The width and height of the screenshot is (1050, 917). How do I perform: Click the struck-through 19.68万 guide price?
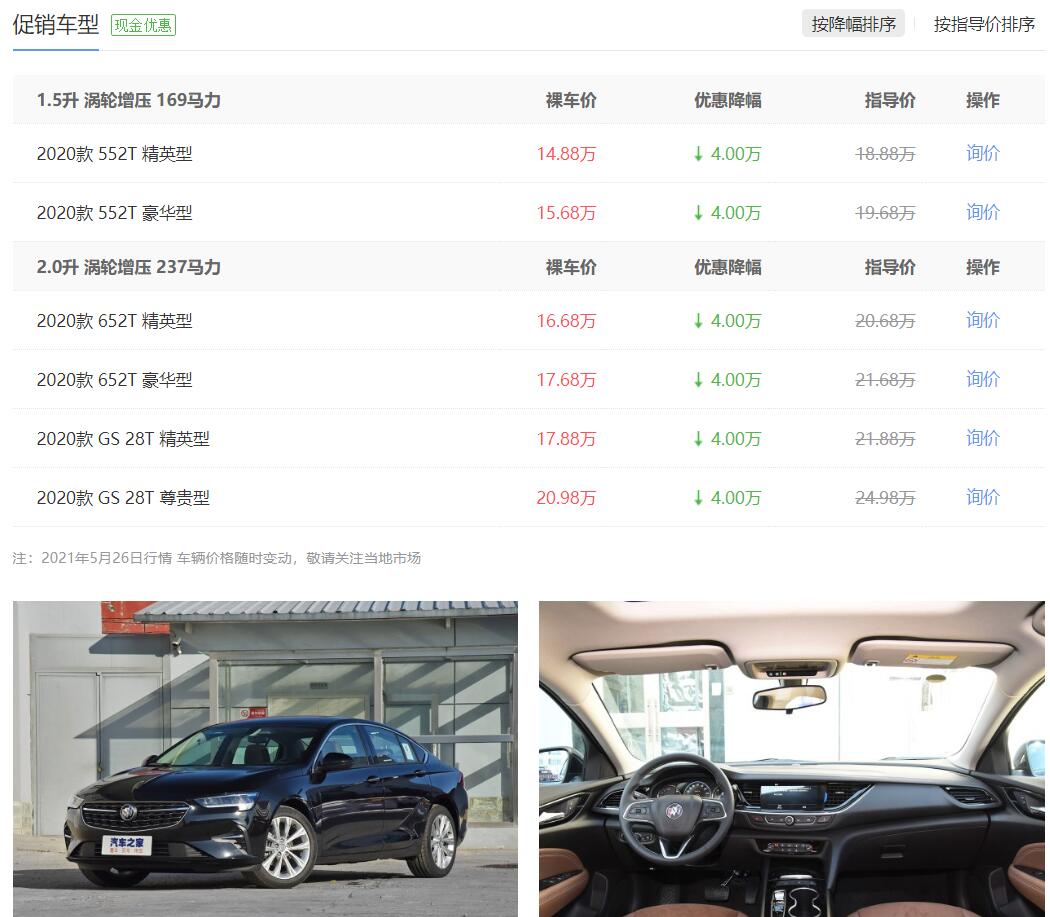pos(885,213)
